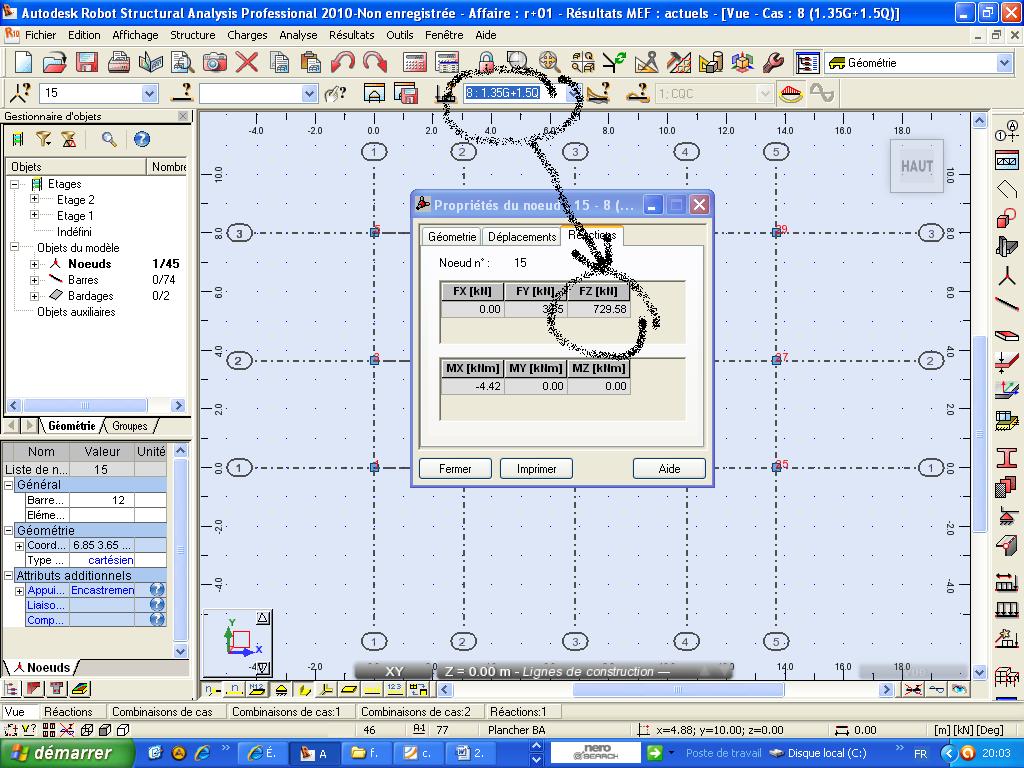Viewport: 1024px width, 768px height.
Task: Click the node selection question-mark icon
Action: pos(20,93)
